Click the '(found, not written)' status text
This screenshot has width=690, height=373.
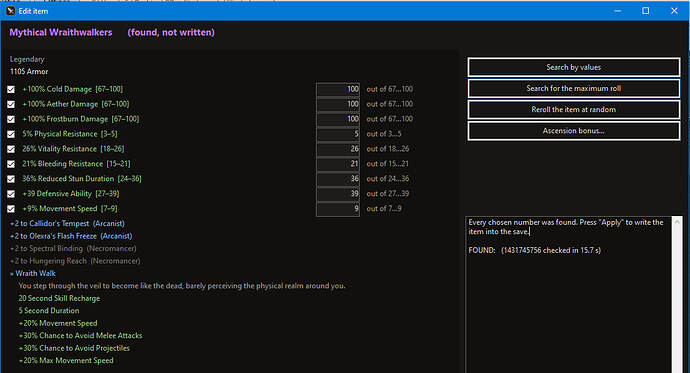click(171, 33)
